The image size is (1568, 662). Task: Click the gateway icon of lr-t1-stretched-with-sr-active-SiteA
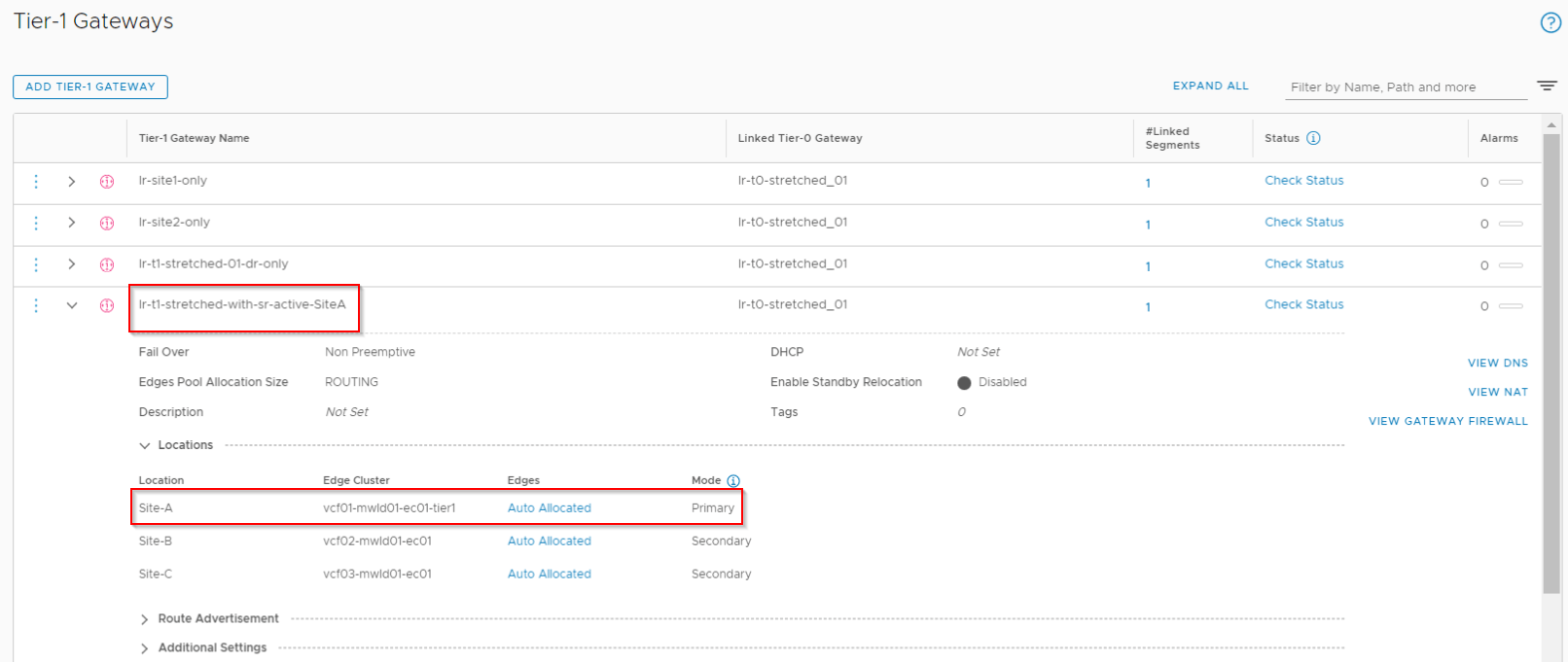107,305
